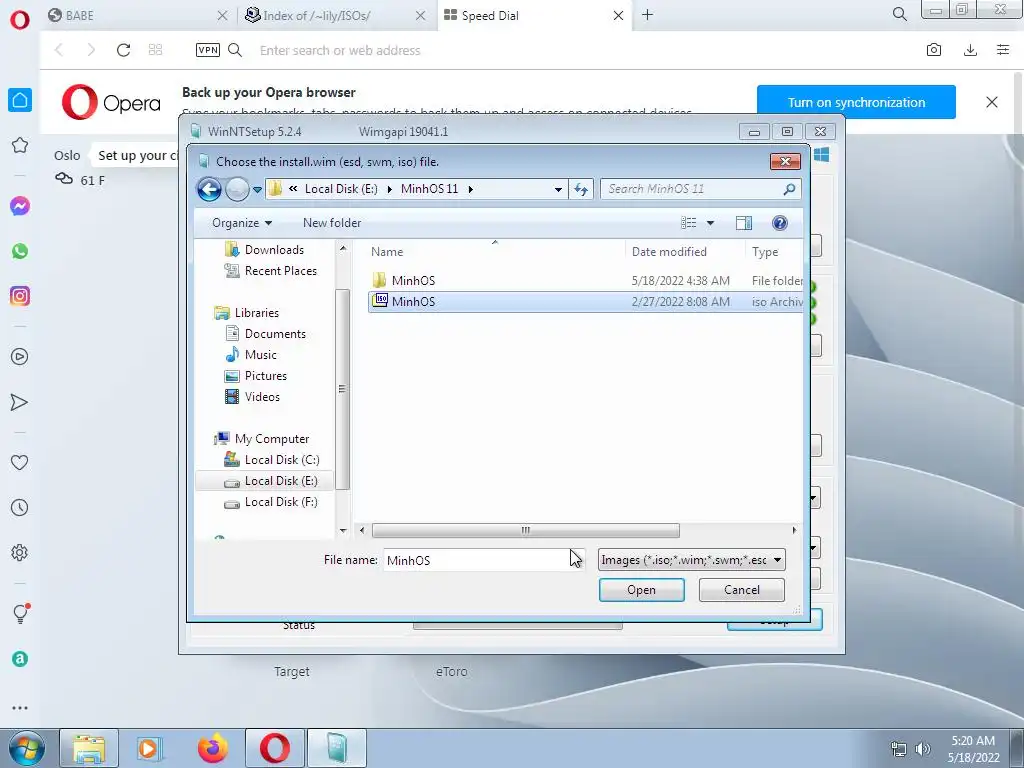1024x768 pixels.
Task: Open the Settings gear in the Opera sidebar
Action: click(20, 552)
